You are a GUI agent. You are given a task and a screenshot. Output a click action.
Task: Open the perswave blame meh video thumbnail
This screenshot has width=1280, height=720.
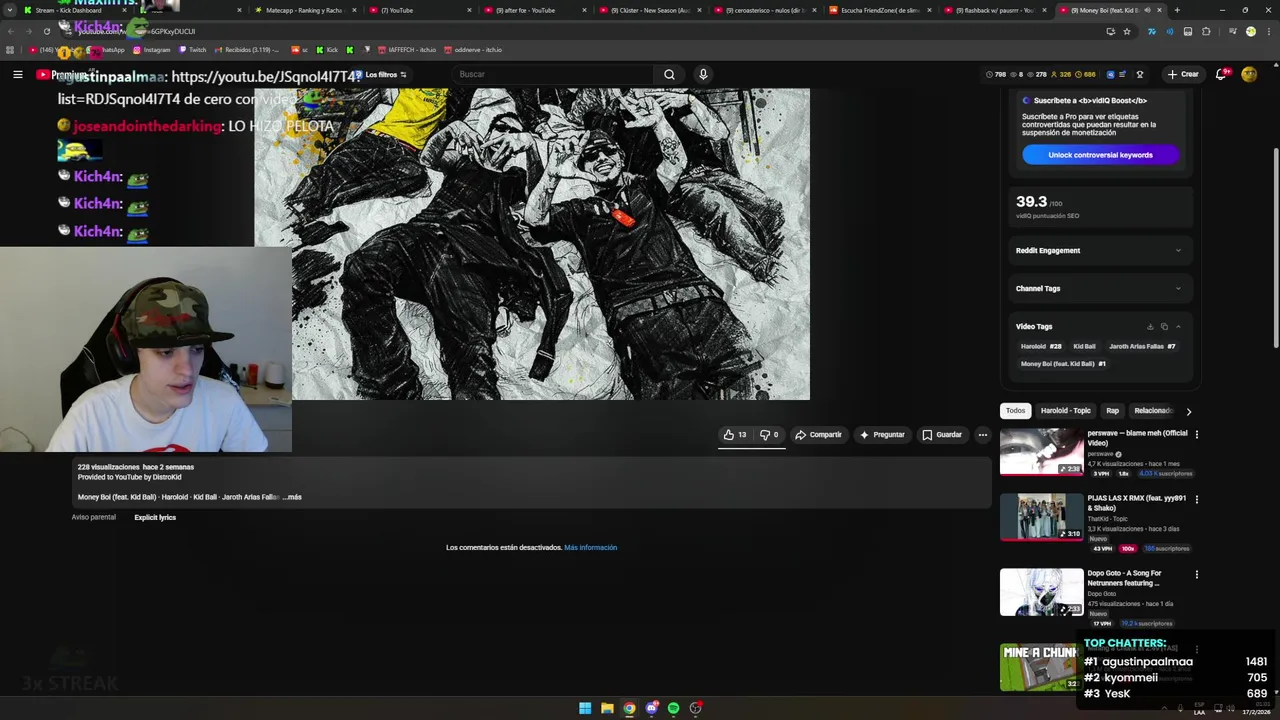1041,452
